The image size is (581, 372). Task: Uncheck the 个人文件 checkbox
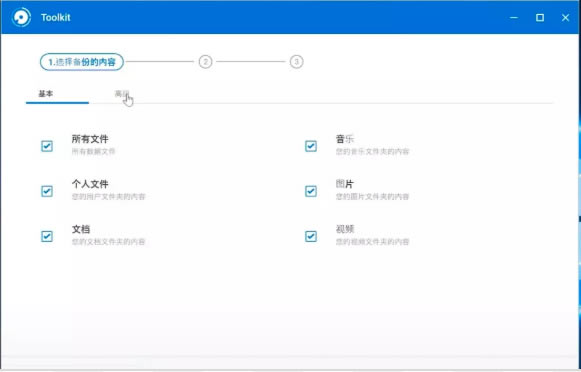(x=47, y=191)
